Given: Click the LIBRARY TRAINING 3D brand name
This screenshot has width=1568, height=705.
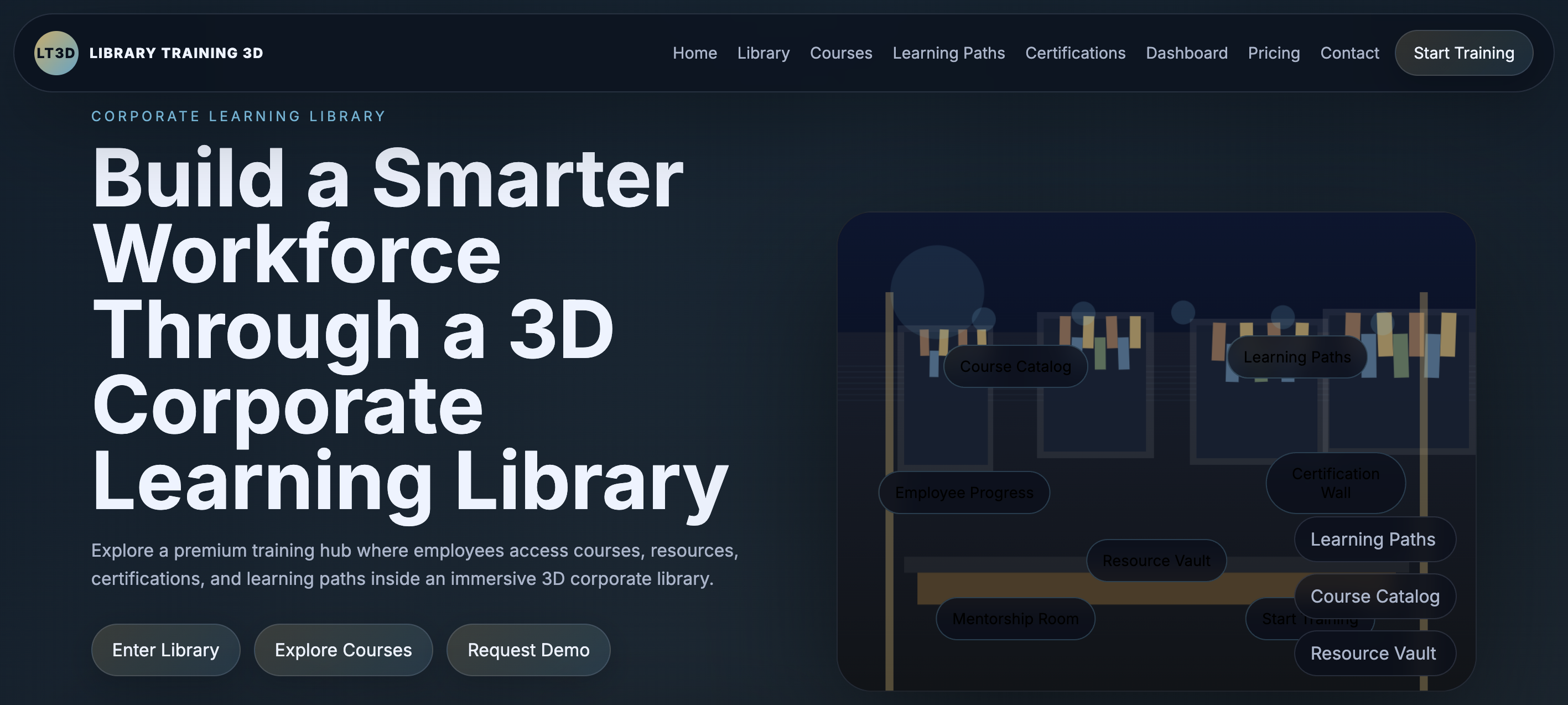Looking at the screenshot, I should point(176,53).
